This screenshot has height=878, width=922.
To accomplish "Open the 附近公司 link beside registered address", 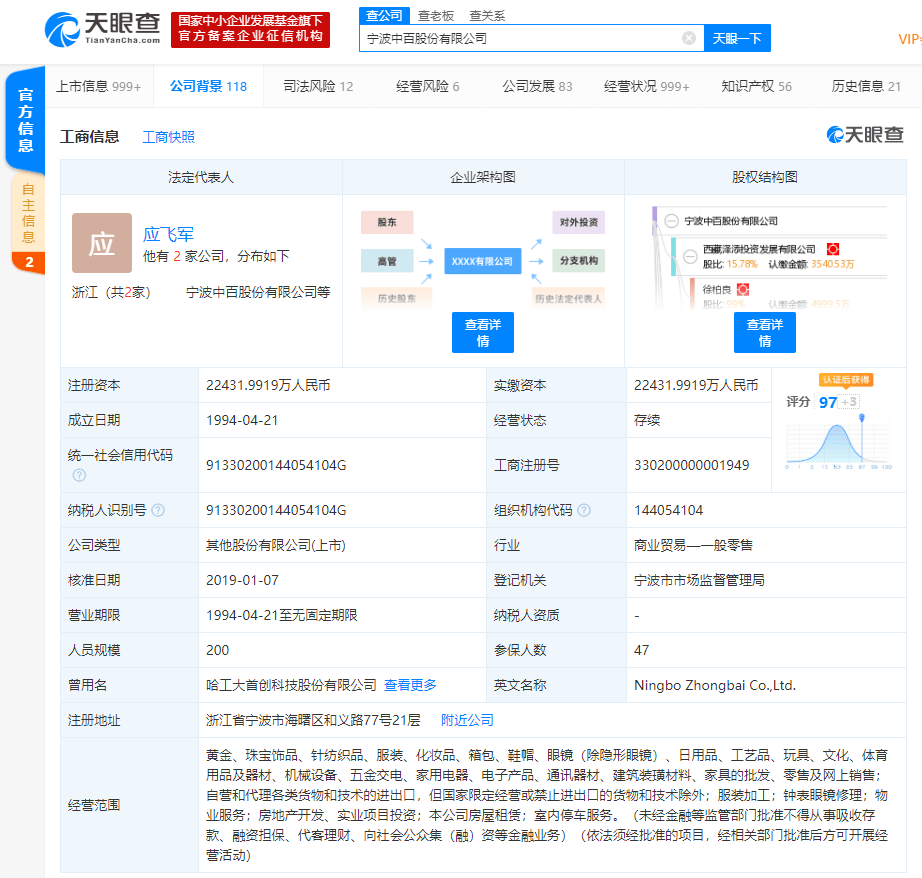I will pyautogui.click(x=465, y=720).
